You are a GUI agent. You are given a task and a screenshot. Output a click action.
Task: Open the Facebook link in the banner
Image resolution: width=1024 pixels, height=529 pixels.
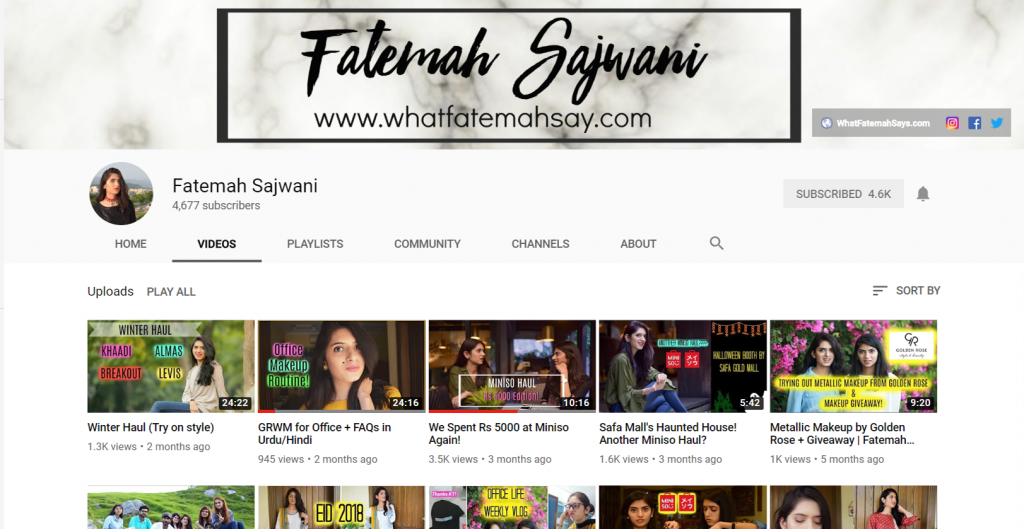[974, 123]
